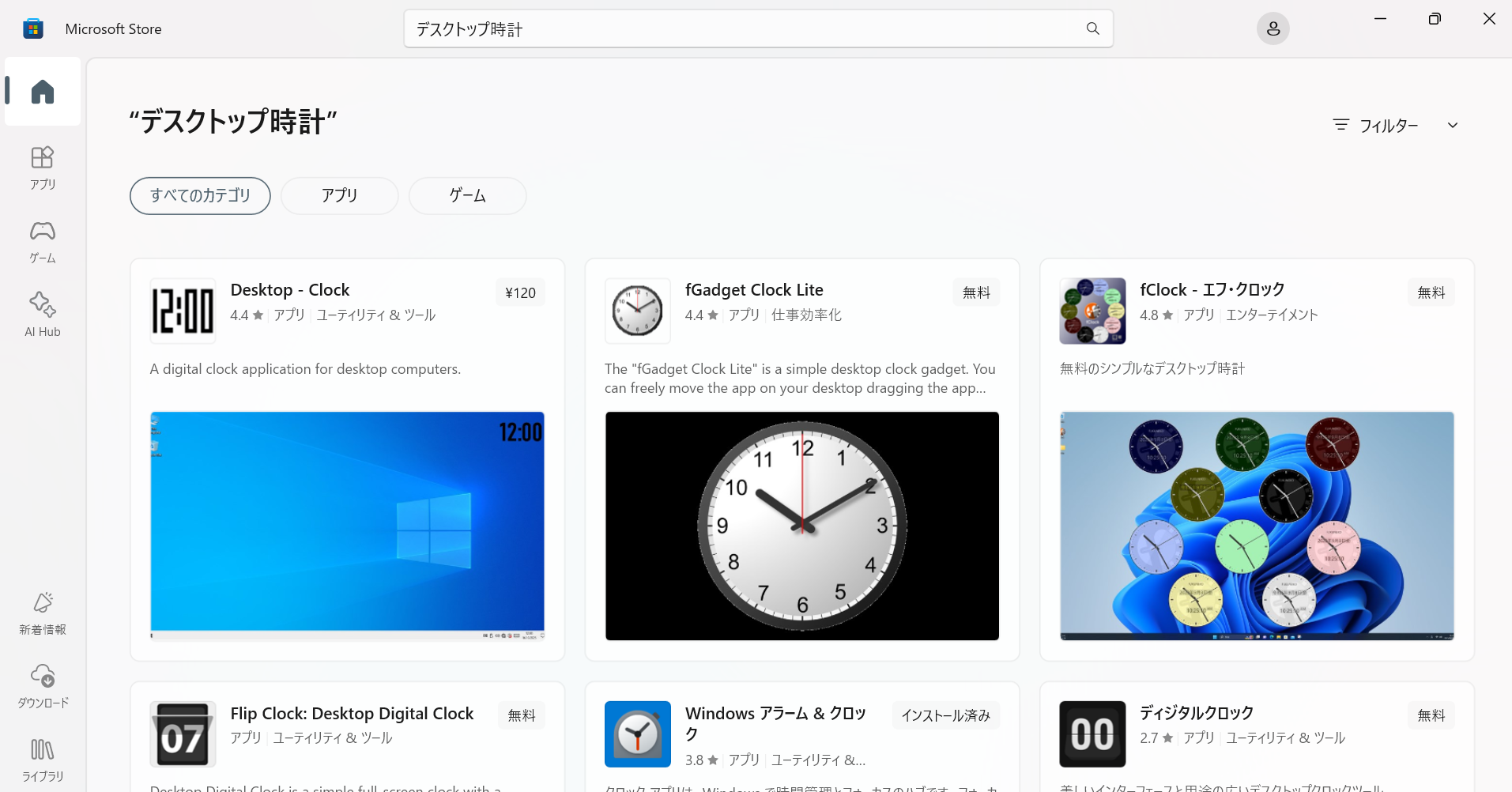Open the user account profile icon
The width and height of the screenshot is (1512, 792).
(x=1273, y=29)
